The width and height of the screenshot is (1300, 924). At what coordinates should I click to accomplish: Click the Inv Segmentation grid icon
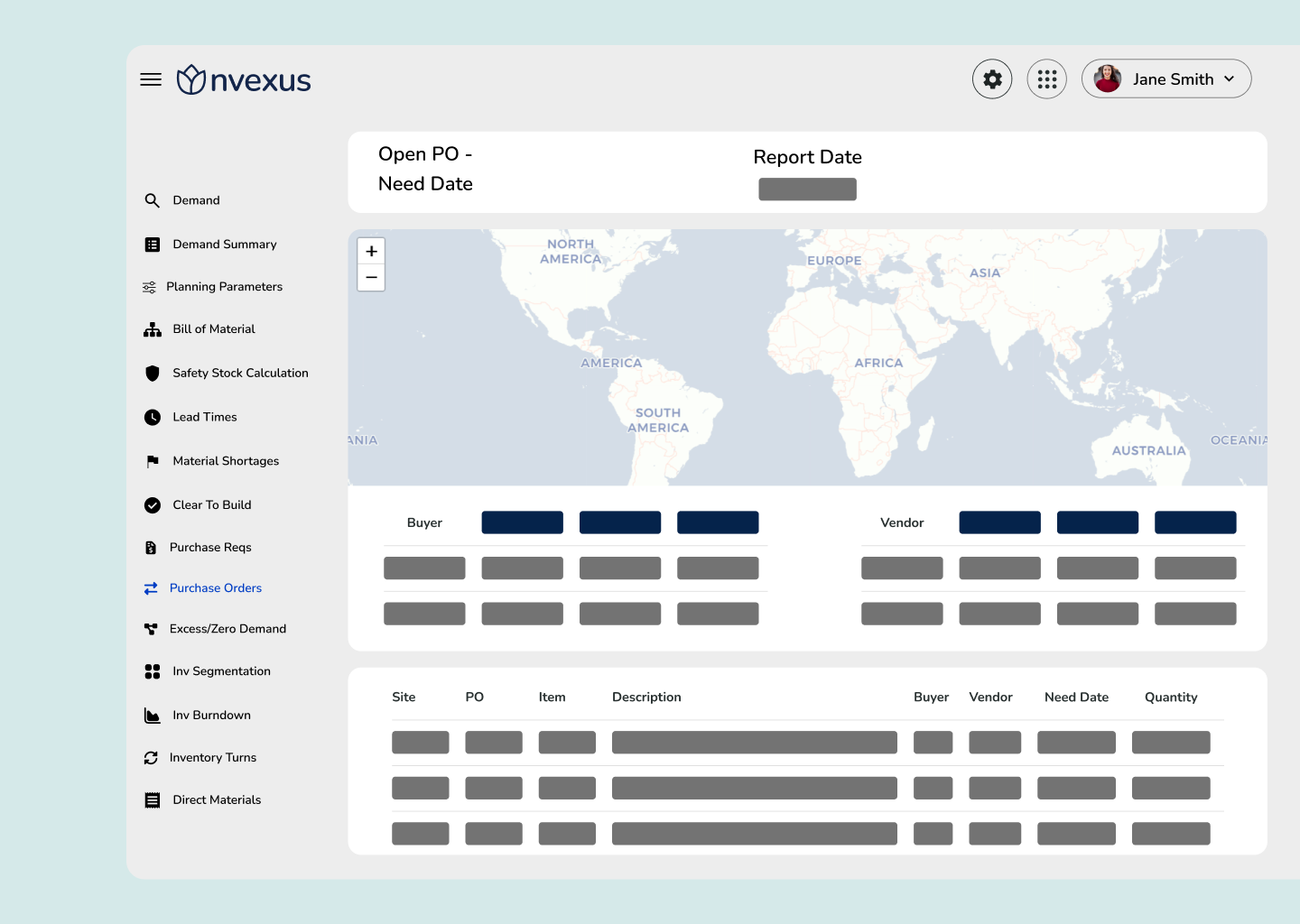(x=153, y=671)
